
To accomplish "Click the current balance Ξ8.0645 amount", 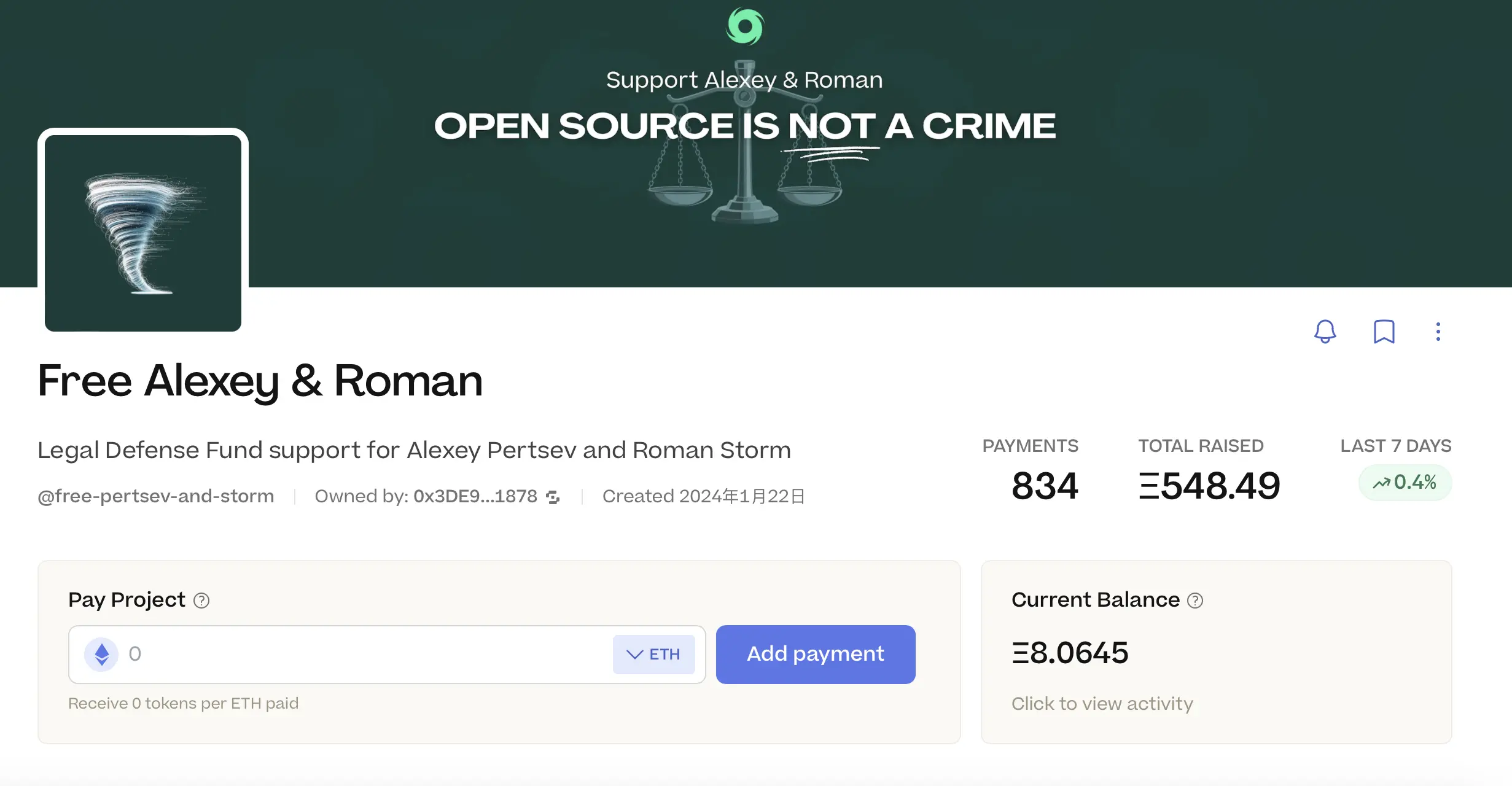I will pyautogui.click(x=1070, y=653).
